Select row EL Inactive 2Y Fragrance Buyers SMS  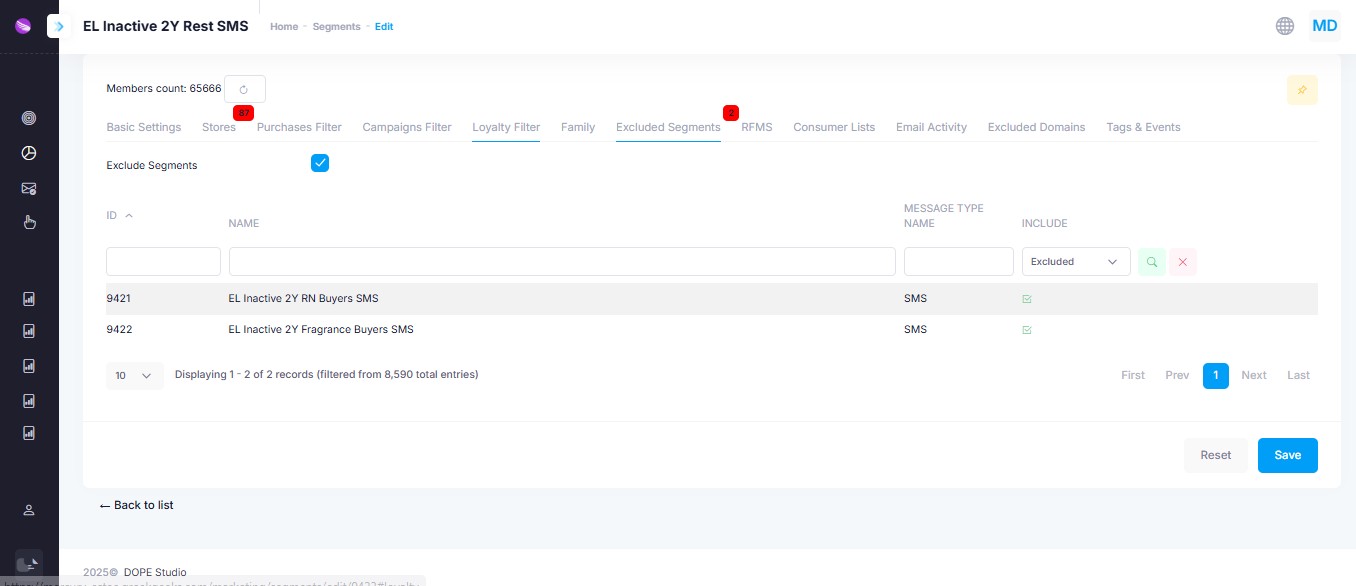(x=712, y=330)
